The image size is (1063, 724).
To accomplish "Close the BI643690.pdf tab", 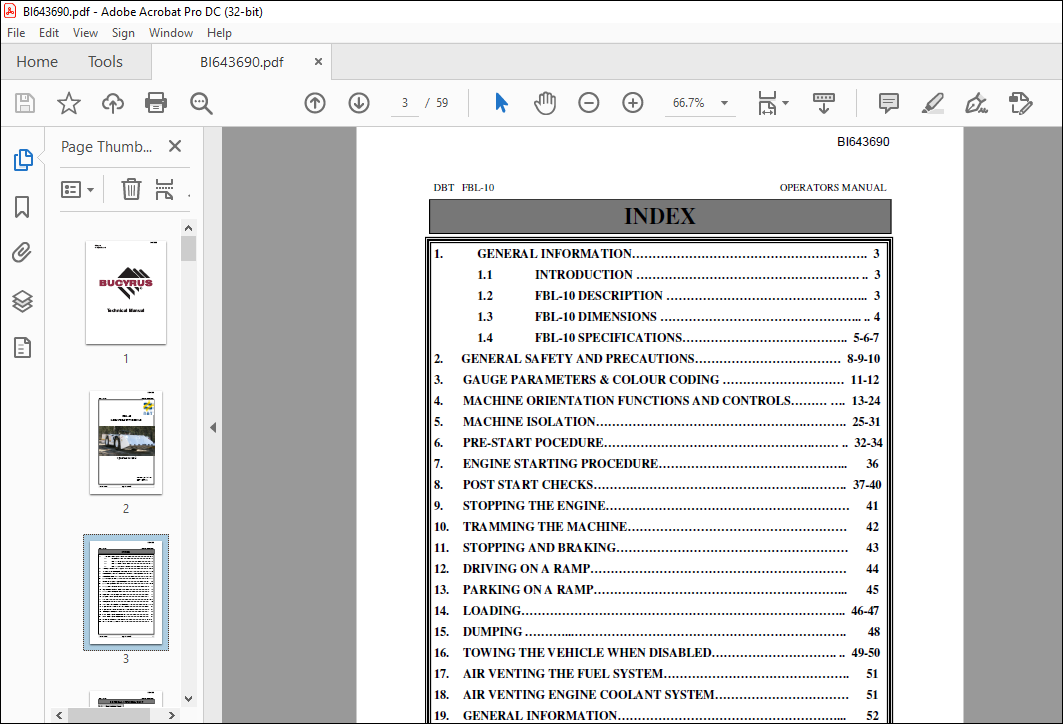I will click(318, 62).
